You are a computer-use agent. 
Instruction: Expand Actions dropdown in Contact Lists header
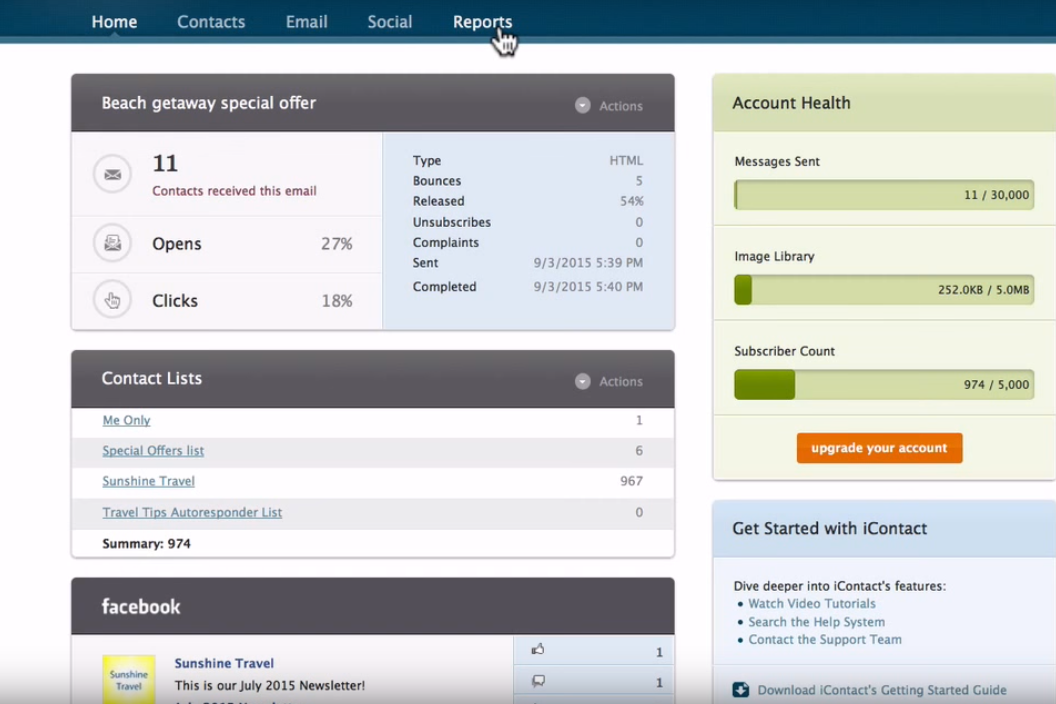(x=609, y=381)
